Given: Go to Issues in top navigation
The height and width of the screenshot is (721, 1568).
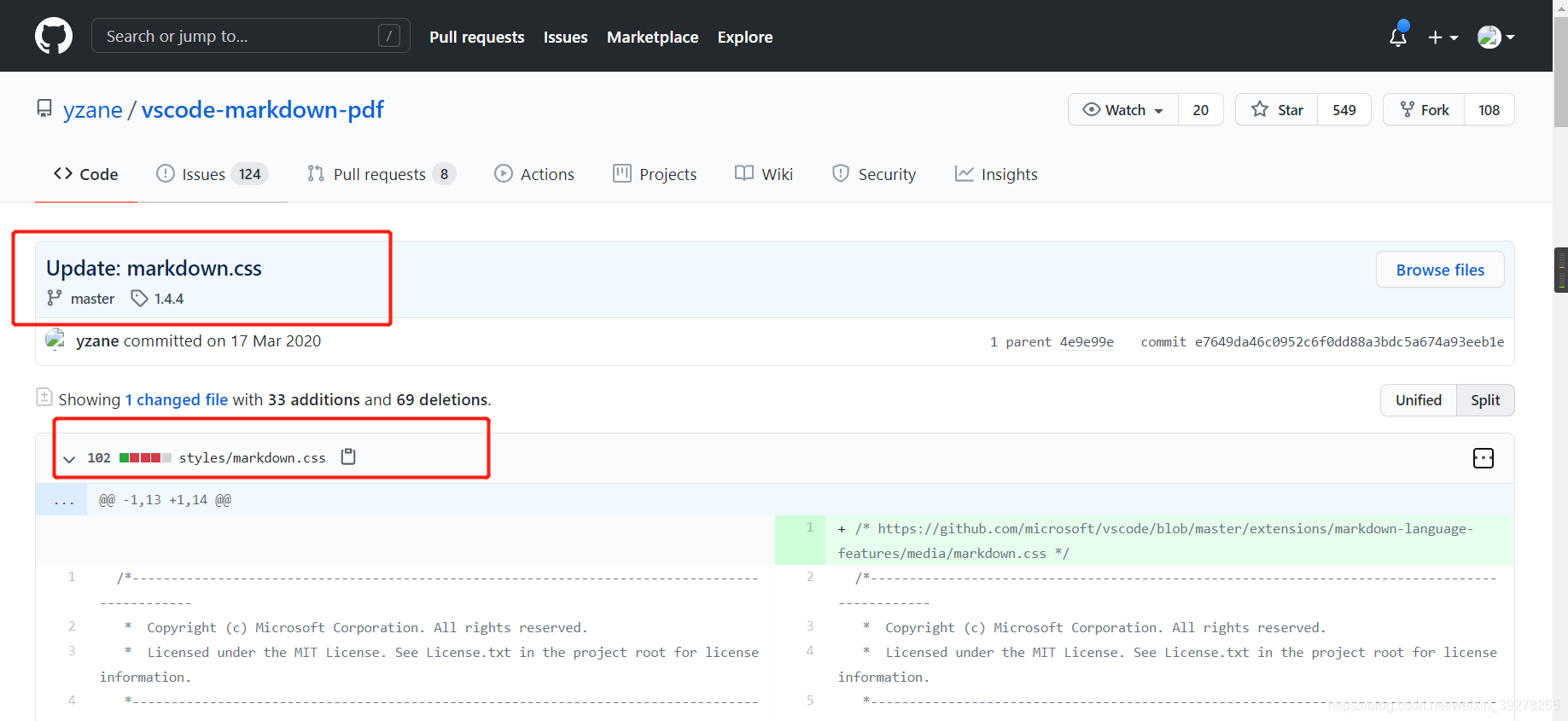Looking at the screenshot, I should click(x=566, y=37).
